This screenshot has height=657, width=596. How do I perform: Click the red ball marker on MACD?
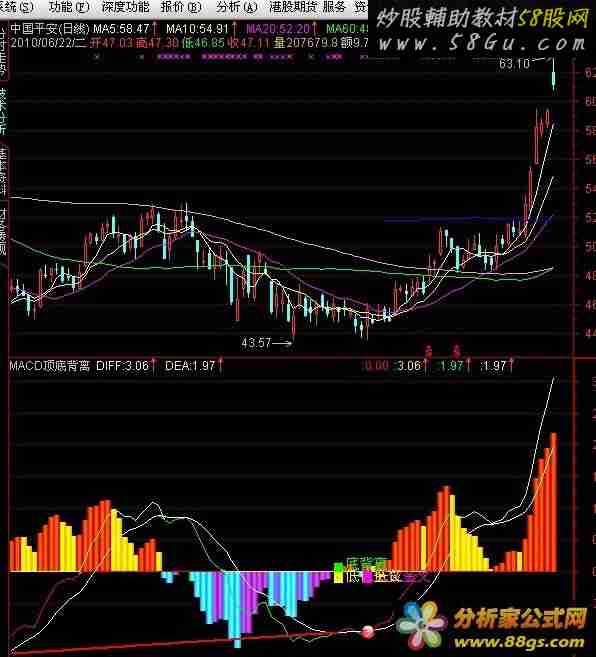[368, 631]
